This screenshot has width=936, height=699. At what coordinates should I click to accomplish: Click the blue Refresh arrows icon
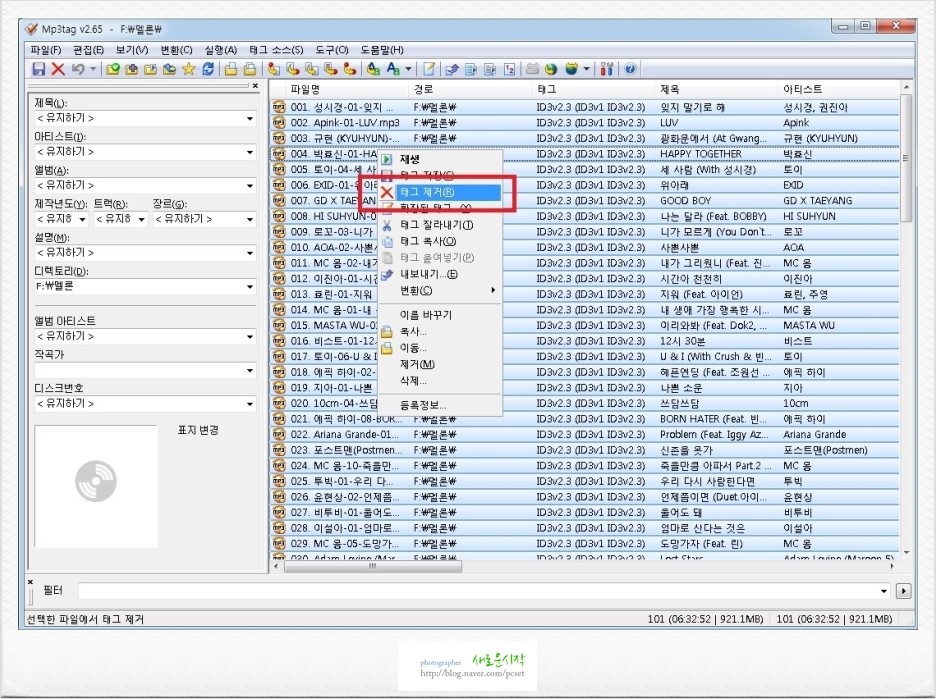point(208,69)
